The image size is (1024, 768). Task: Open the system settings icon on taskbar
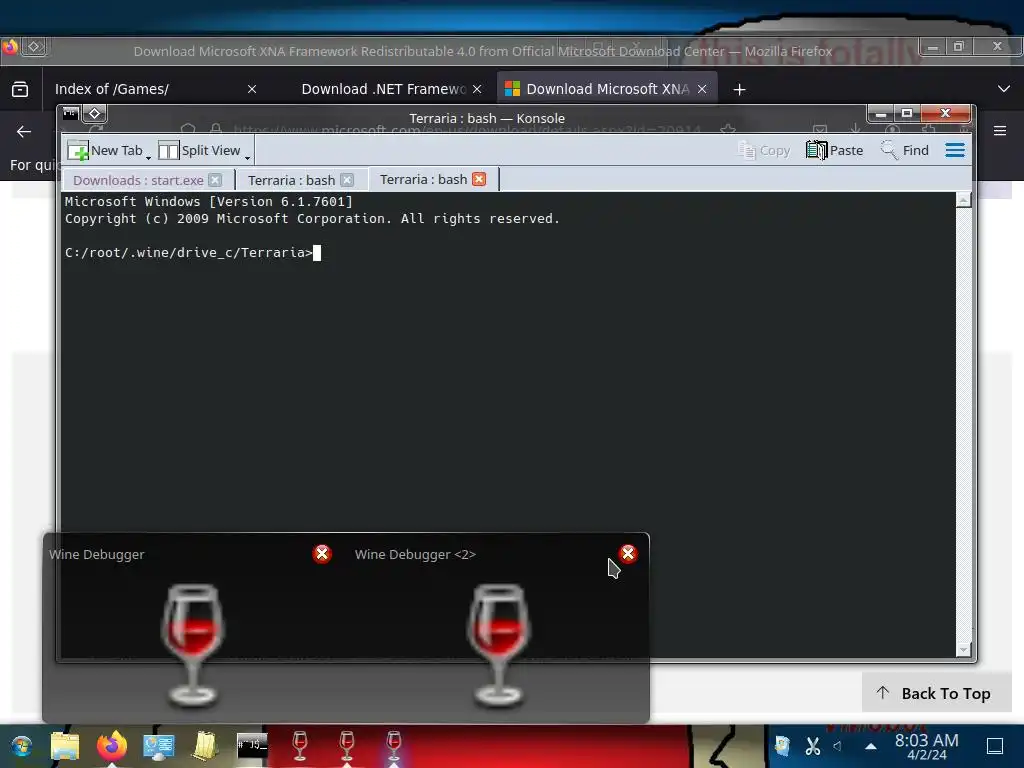tap(159, 746)
